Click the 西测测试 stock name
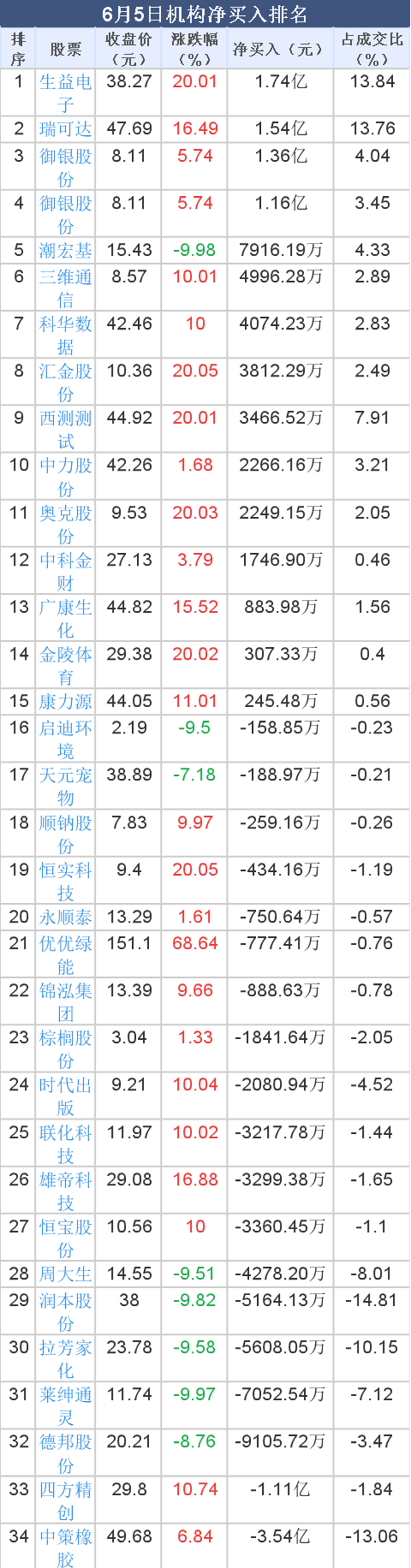 [66, 429]
